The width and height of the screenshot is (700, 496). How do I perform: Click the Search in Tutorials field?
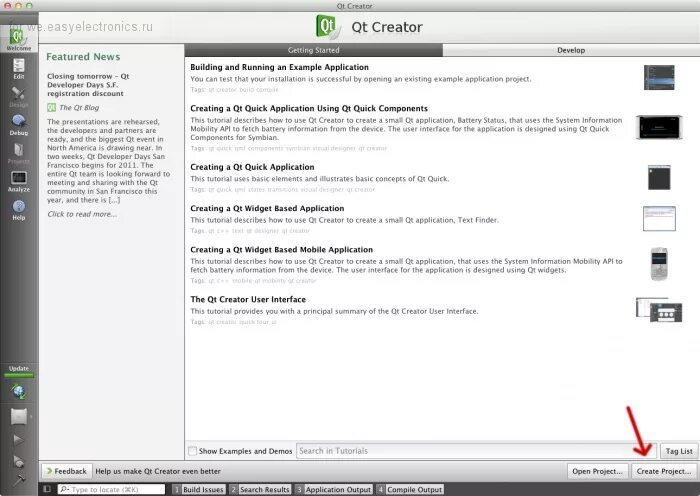476,451
